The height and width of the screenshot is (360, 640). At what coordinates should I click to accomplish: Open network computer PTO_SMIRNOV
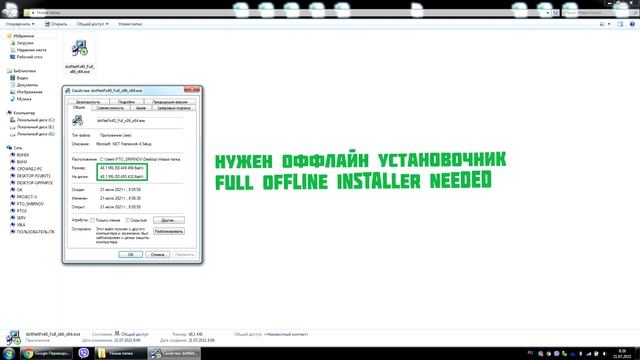pos(30,204)
